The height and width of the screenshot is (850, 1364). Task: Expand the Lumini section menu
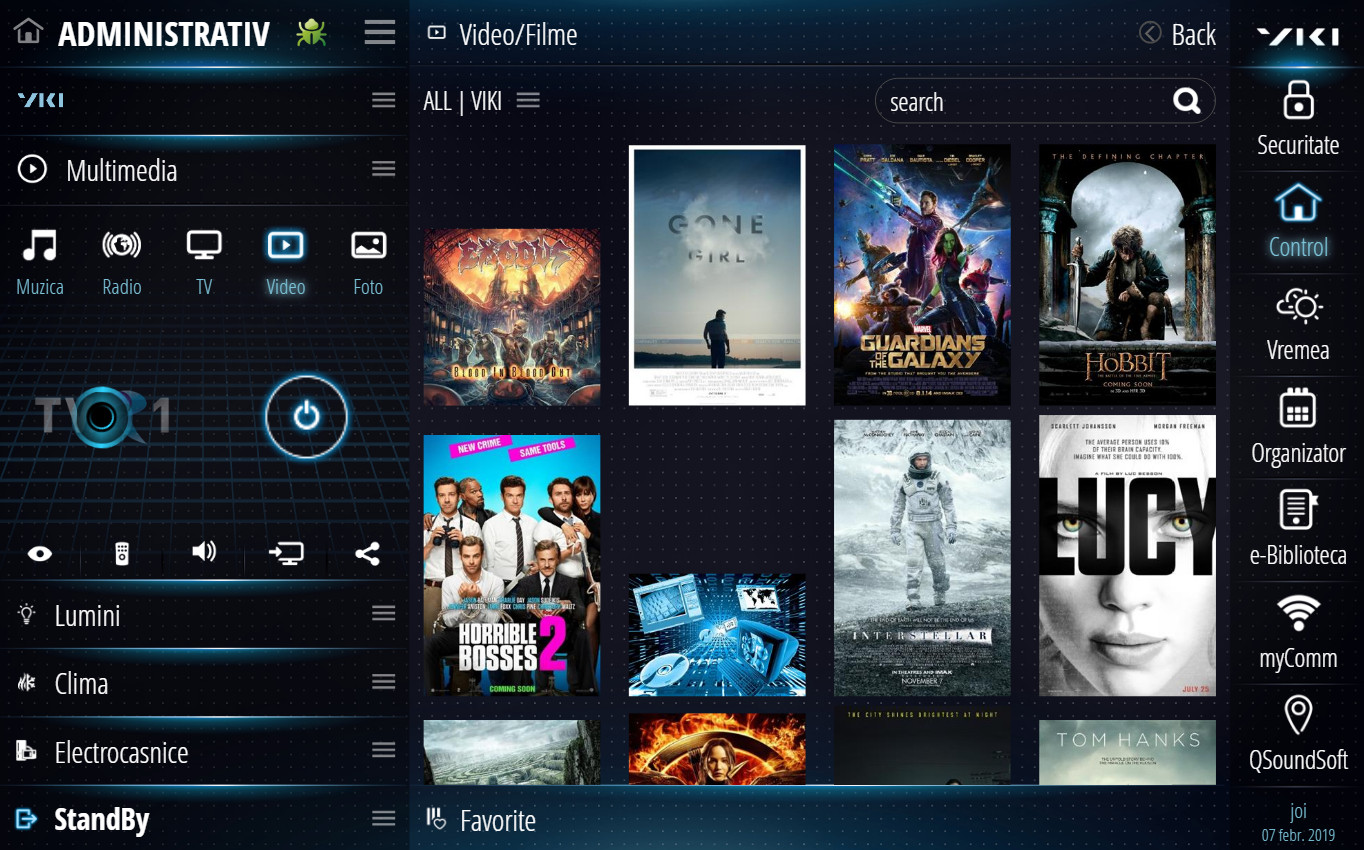tap(383, 614)
